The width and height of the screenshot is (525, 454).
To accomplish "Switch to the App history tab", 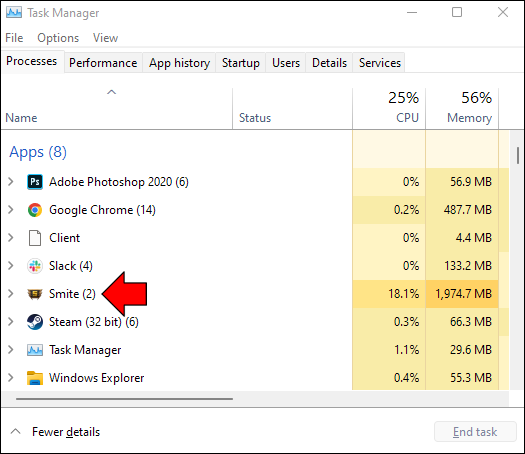I will (x=179, y=63).
